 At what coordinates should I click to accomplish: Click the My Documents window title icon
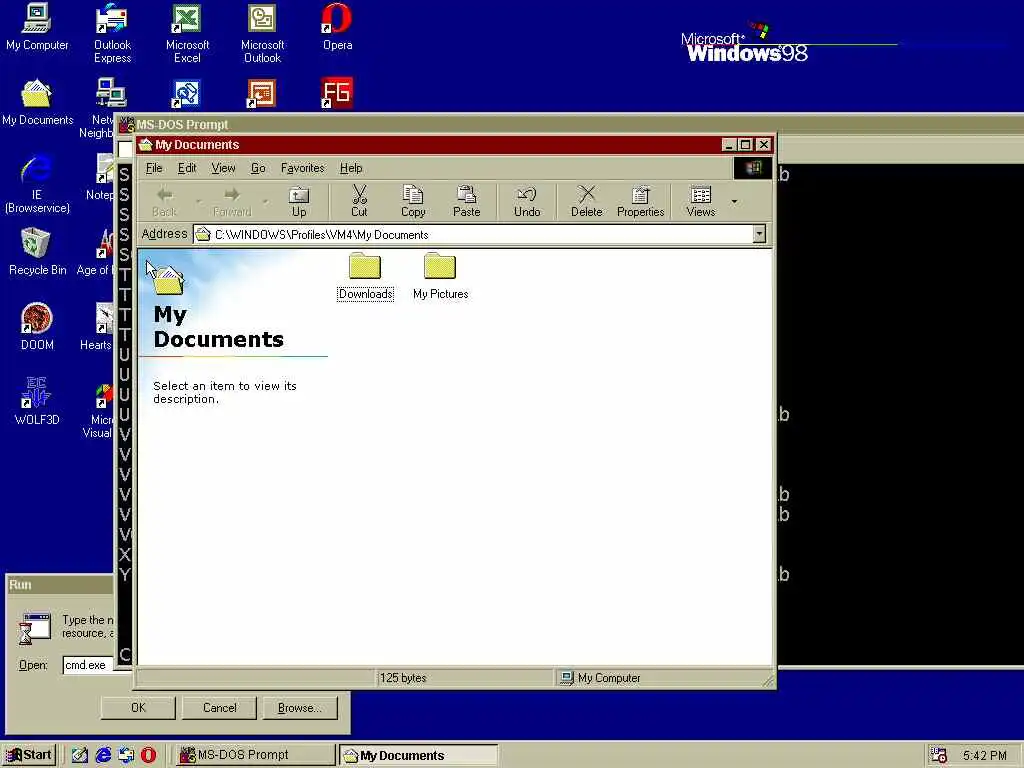coord(146,144)
